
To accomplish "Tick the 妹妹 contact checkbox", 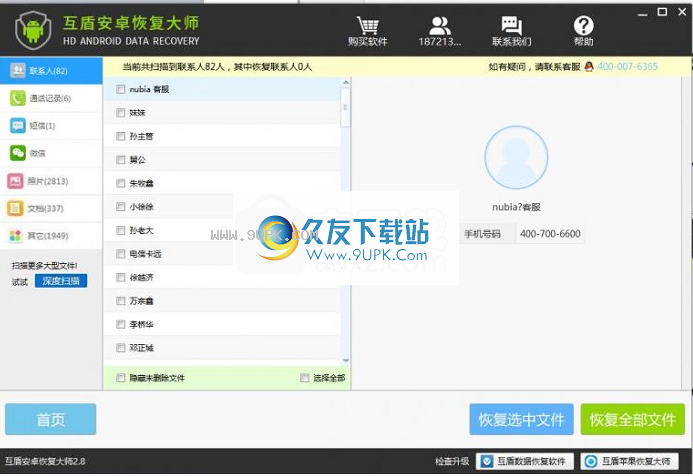I will [x=121, y=113].
